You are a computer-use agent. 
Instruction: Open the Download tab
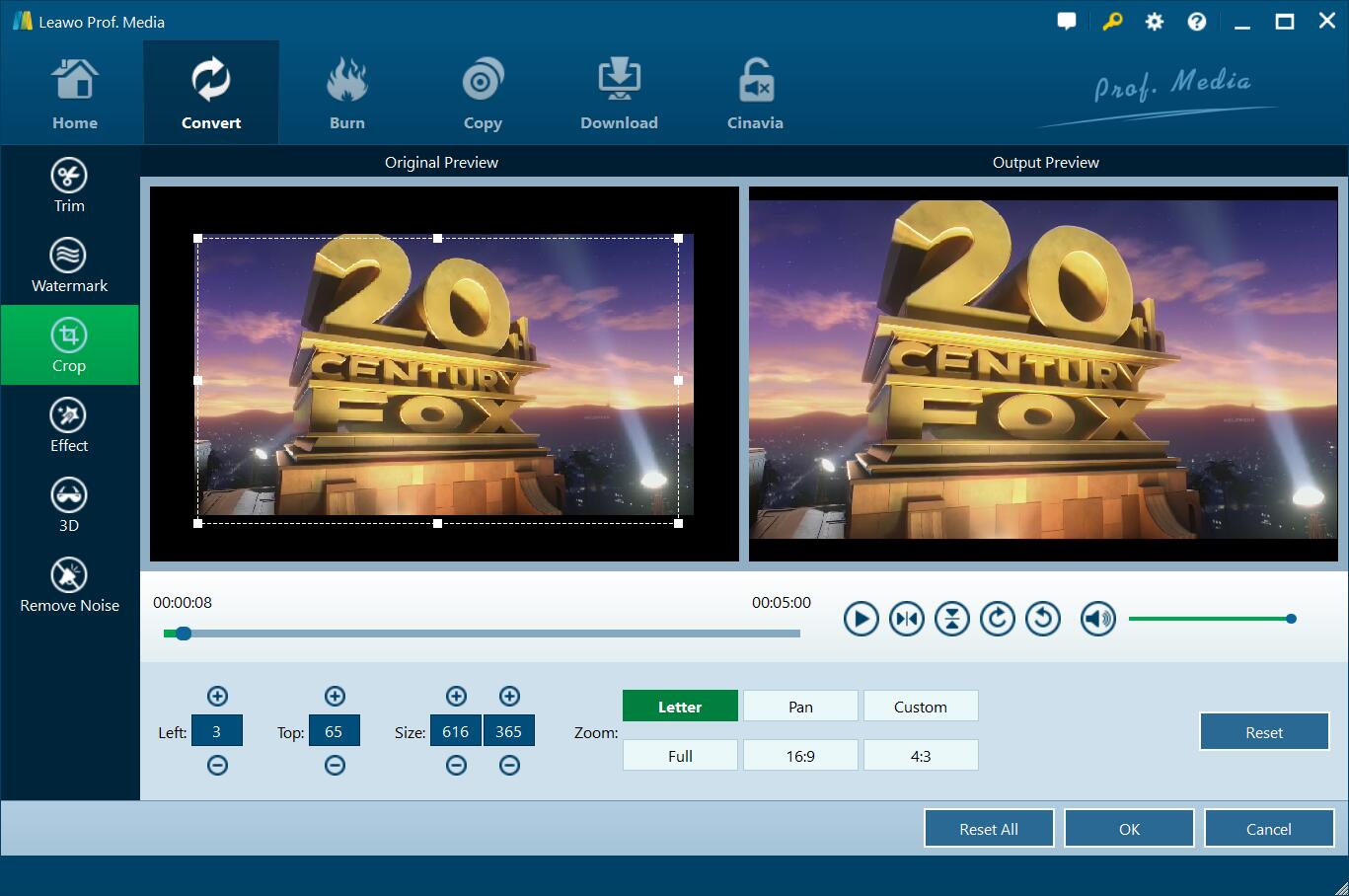(x=619, y=94)
